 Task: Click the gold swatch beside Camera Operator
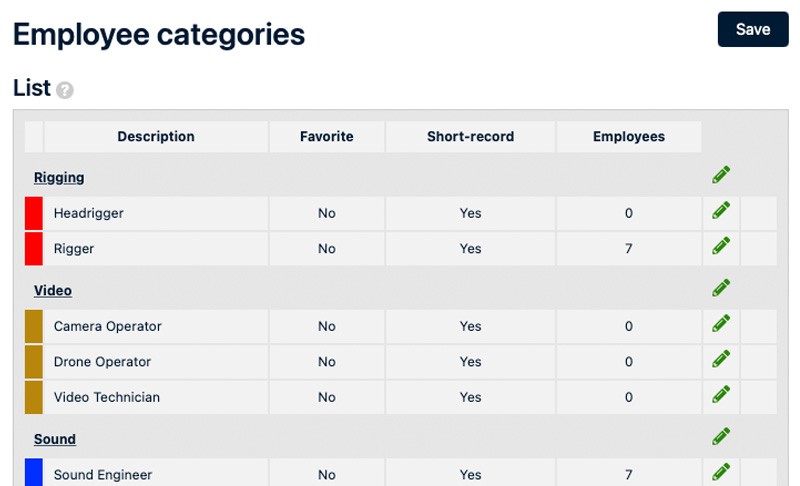(x=34, y=326)
